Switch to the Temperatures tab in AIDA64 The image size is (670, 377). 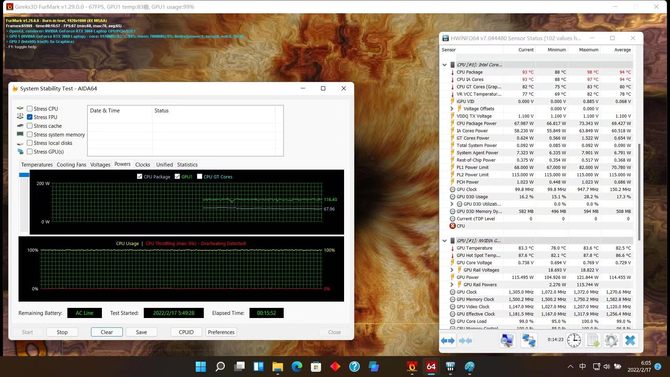tap(37, 165)
